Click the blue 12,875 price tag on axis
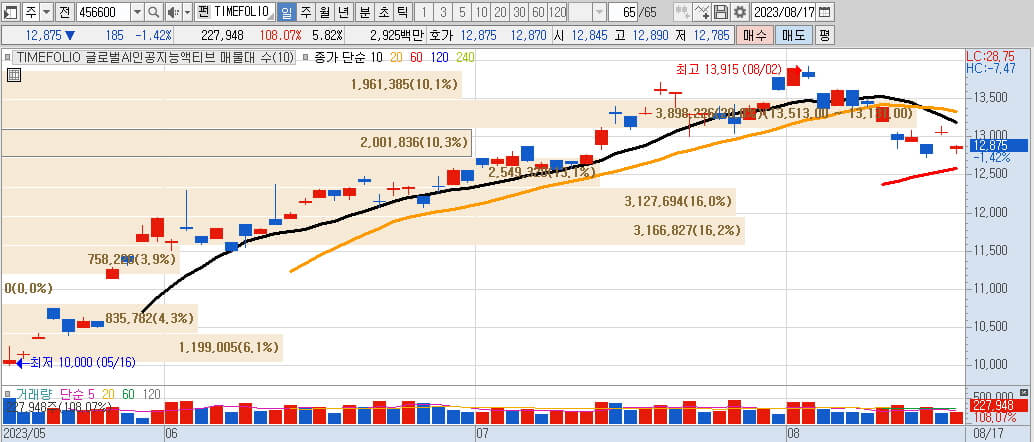 click(998, 146)
